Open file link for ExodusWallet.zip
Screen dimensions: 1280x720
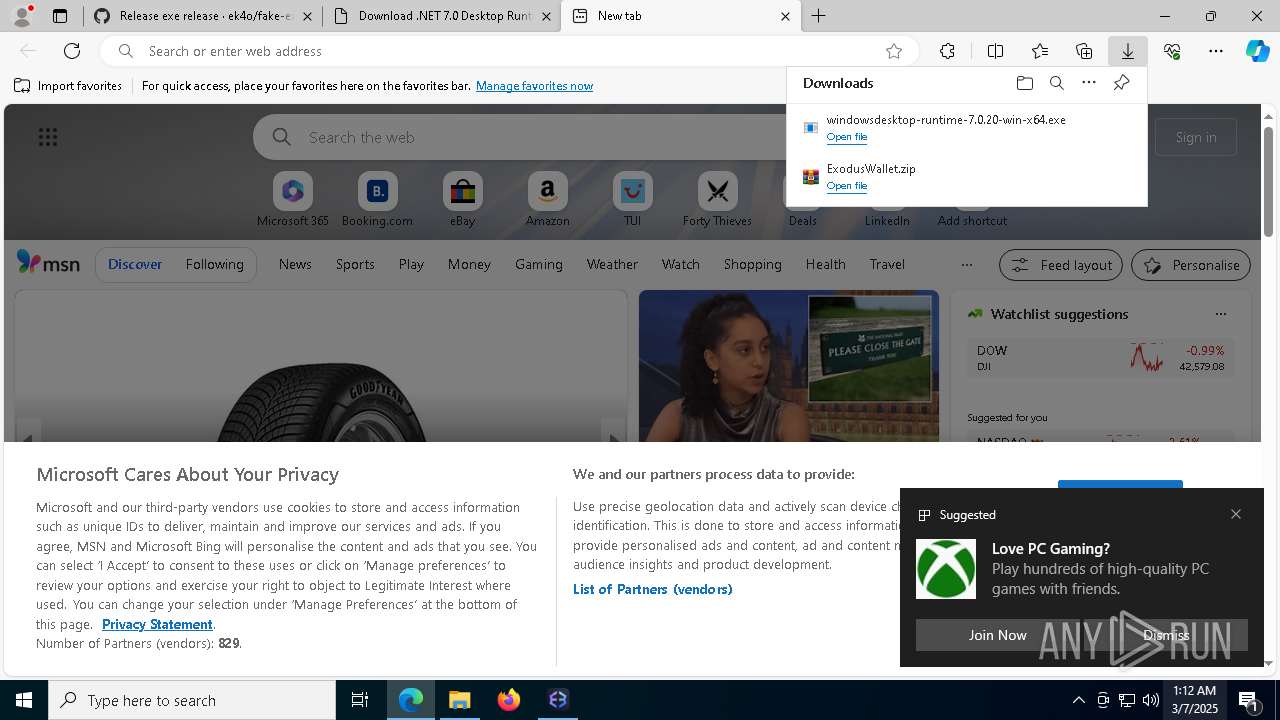pyautogui.click(x=846, y=186)
